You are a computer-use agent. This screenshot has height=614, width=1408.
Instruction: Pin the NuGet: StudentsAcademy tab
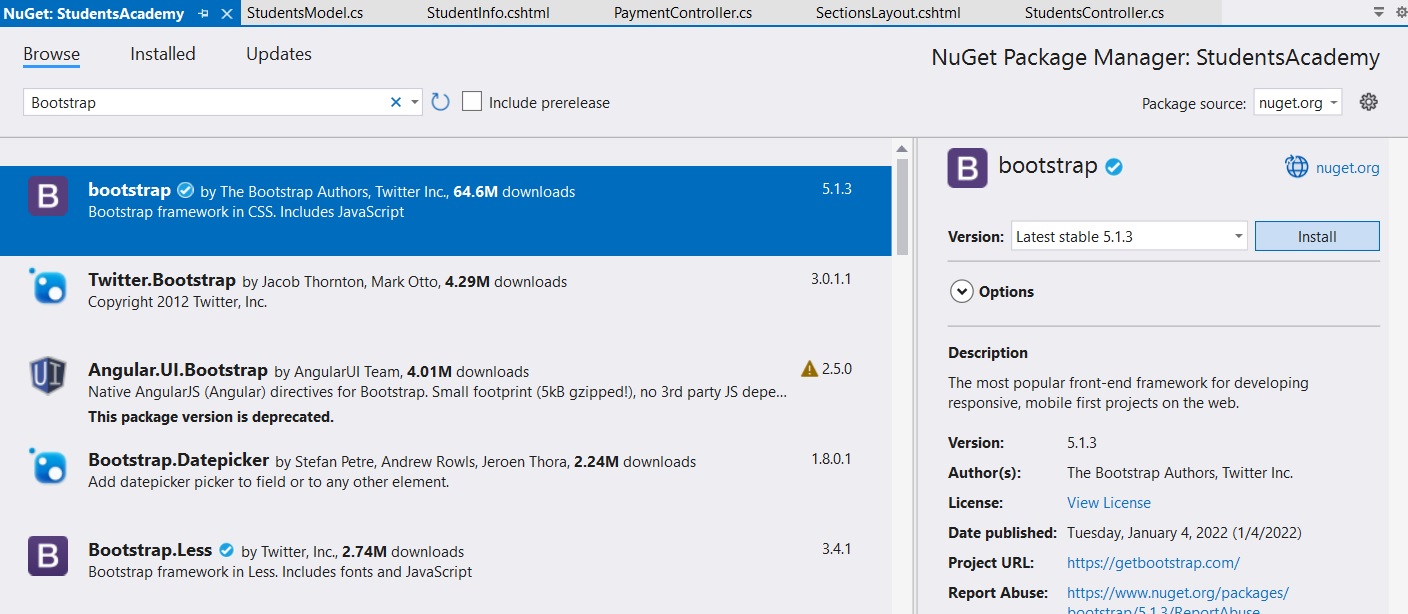click(204, 14)
